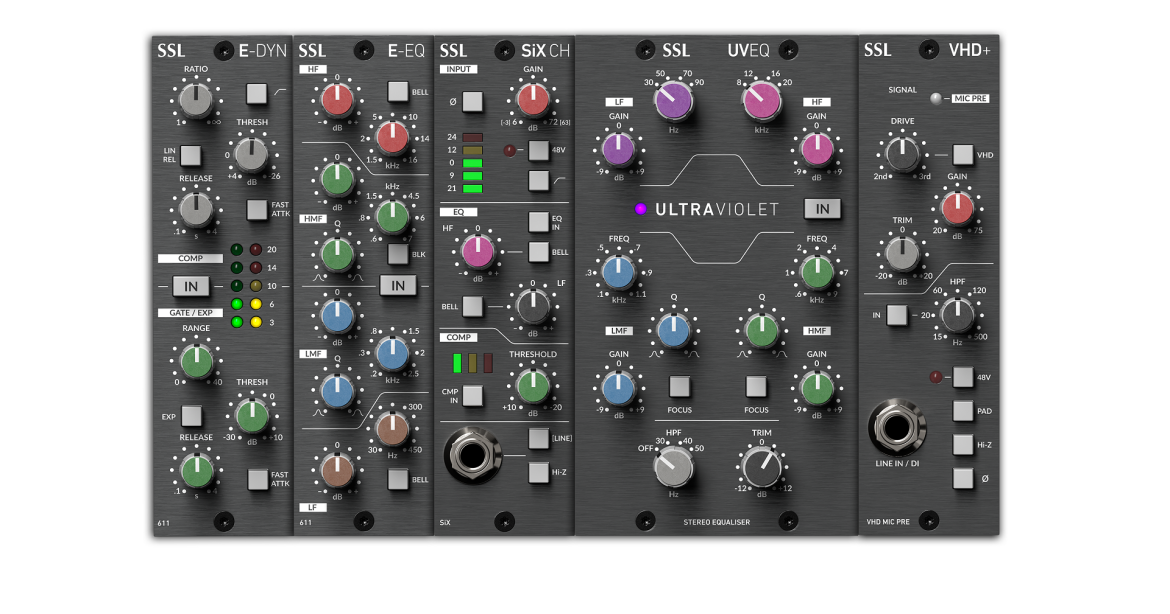Click the blue LMF FREQ knob on UVEQ
This screenshot has height=614, width=1170.
[618, 272]
